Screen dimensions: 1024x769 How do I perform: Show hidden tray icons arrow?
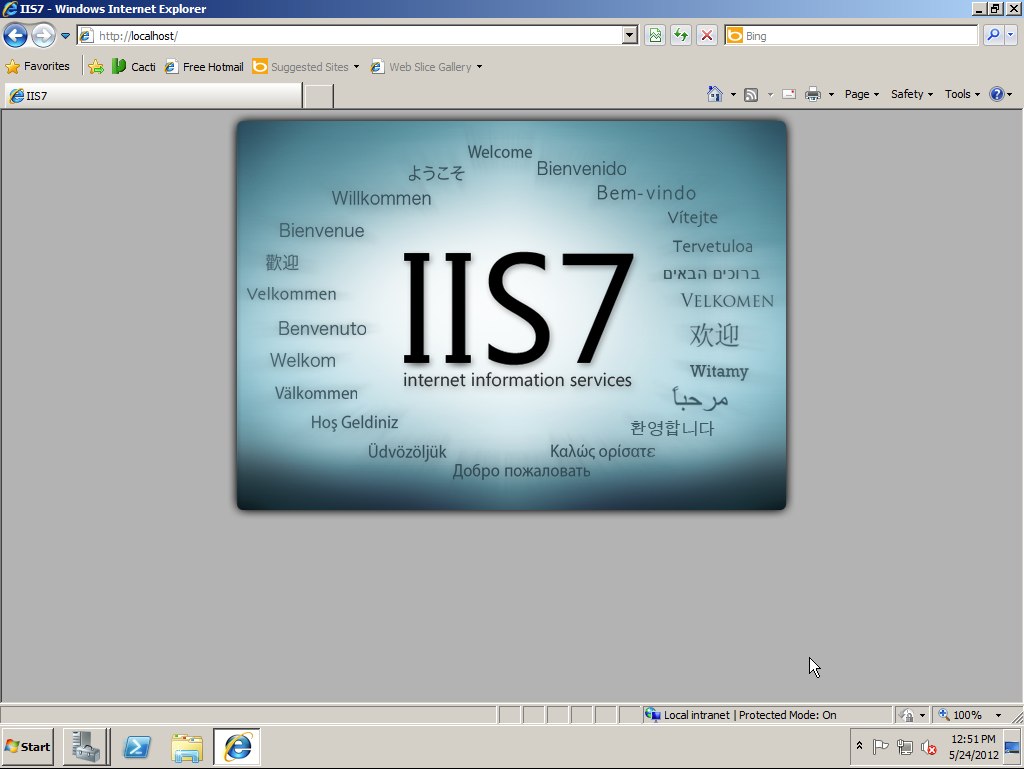coord(859,745)
